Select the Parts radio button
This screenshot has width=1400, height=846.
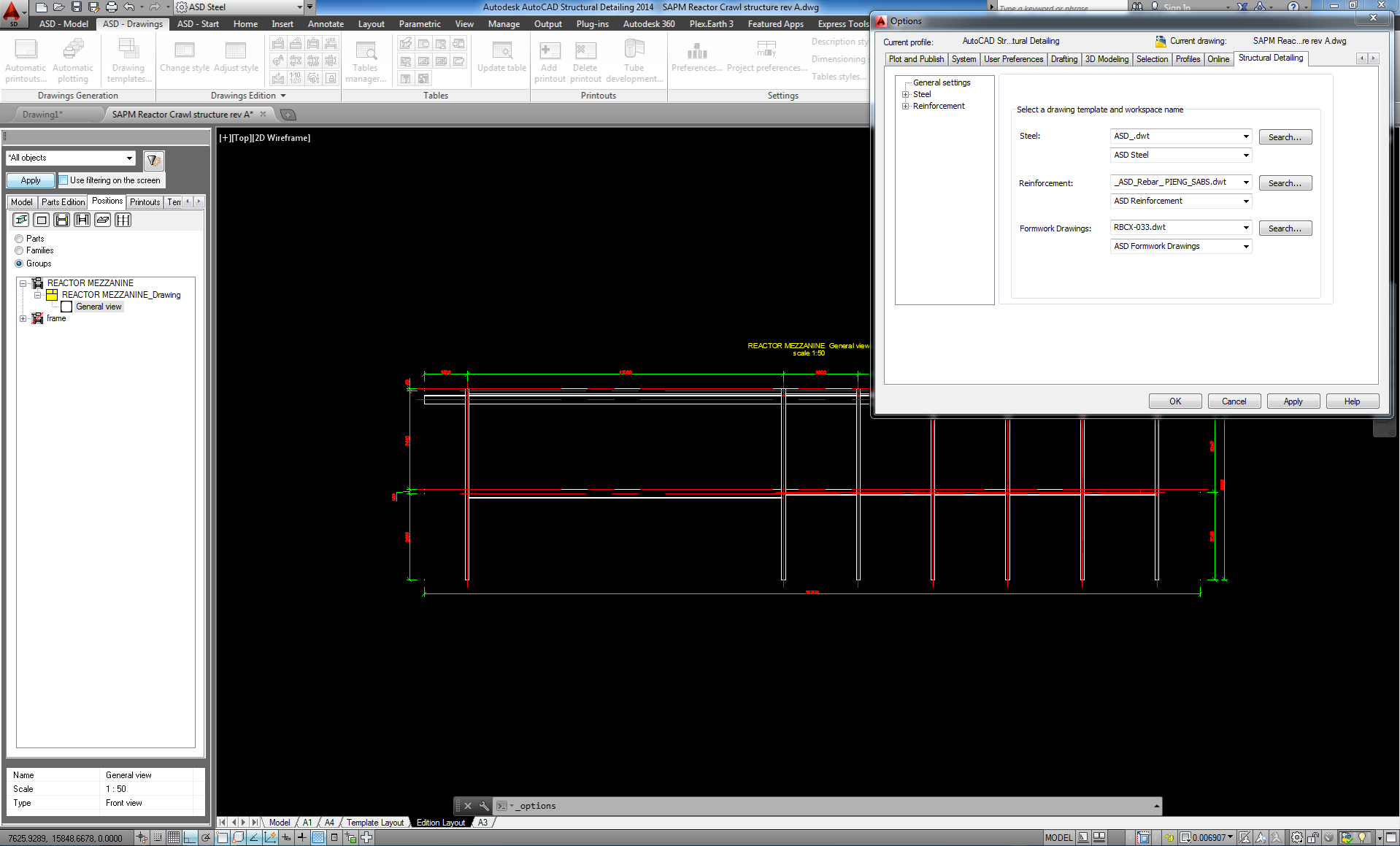[x=18, y=238]
